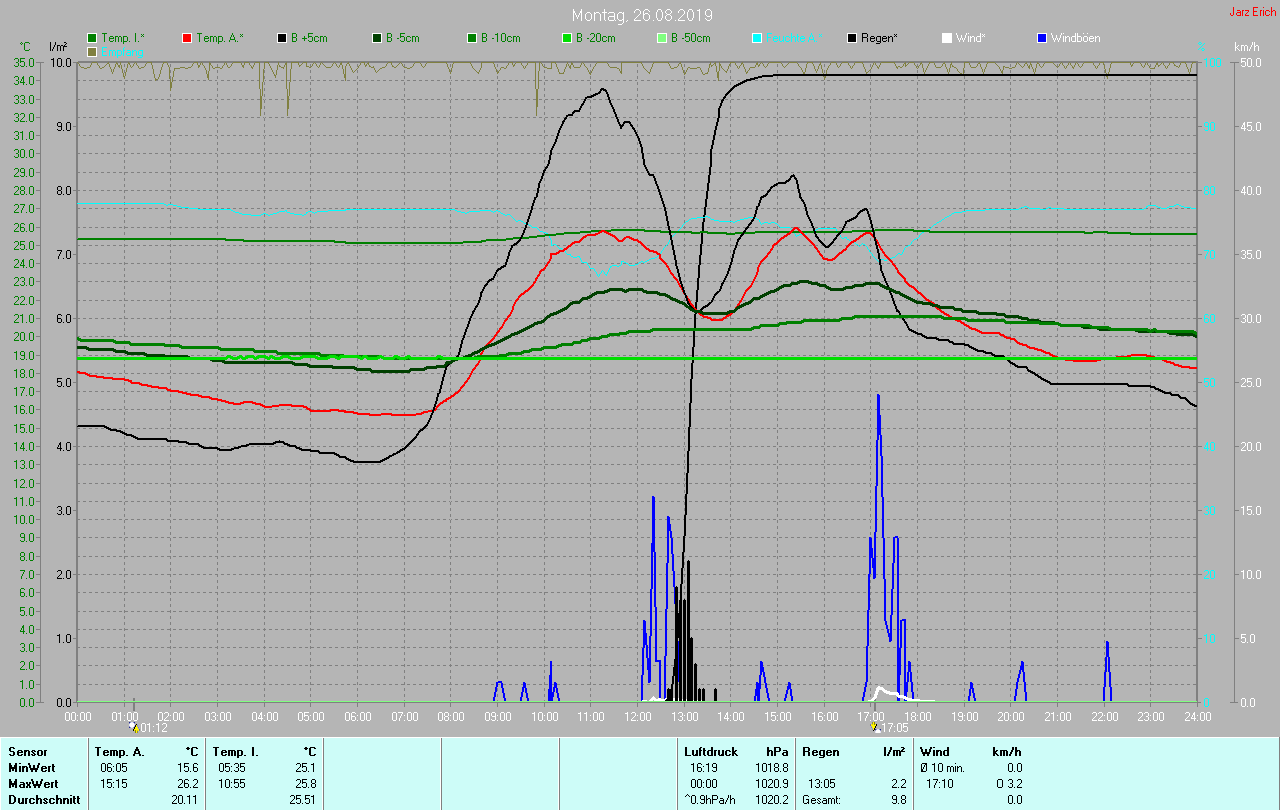The width and height of the screenshot is (1280, 810).
Task: Click the olive legend square in second row
Action: 93,51
